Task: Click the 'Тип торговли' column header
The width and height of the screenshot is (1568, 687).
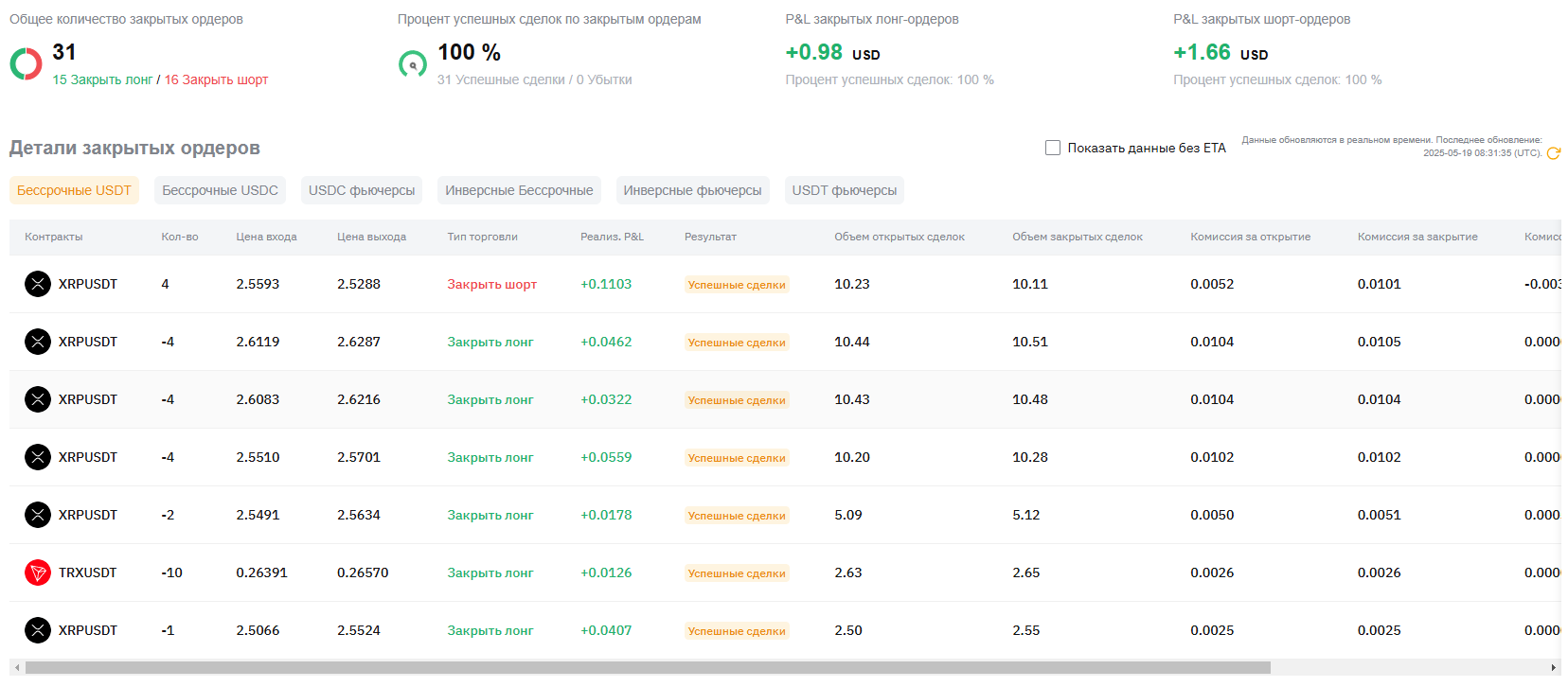Action: [x=482, y=237]
